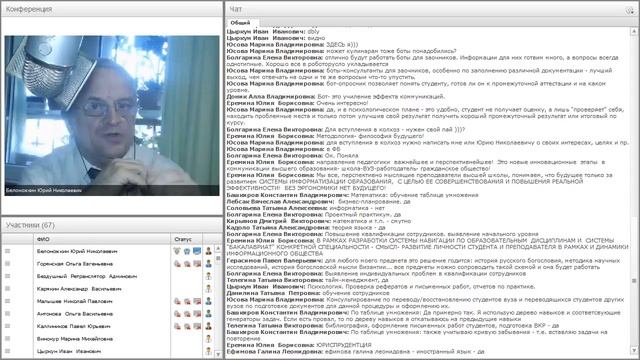
Task: Click user icon for Винокур Марина Михайловна
Action: pos(209,339)
